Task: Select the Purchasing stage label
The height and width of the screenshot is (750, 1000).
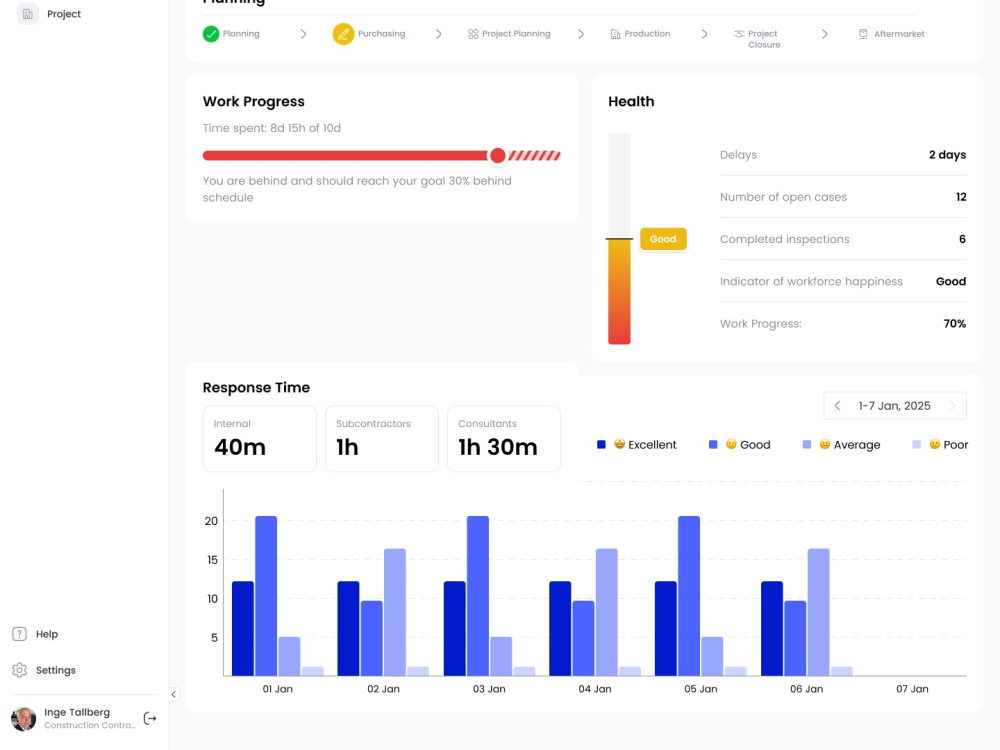Action: click(381, 34)
